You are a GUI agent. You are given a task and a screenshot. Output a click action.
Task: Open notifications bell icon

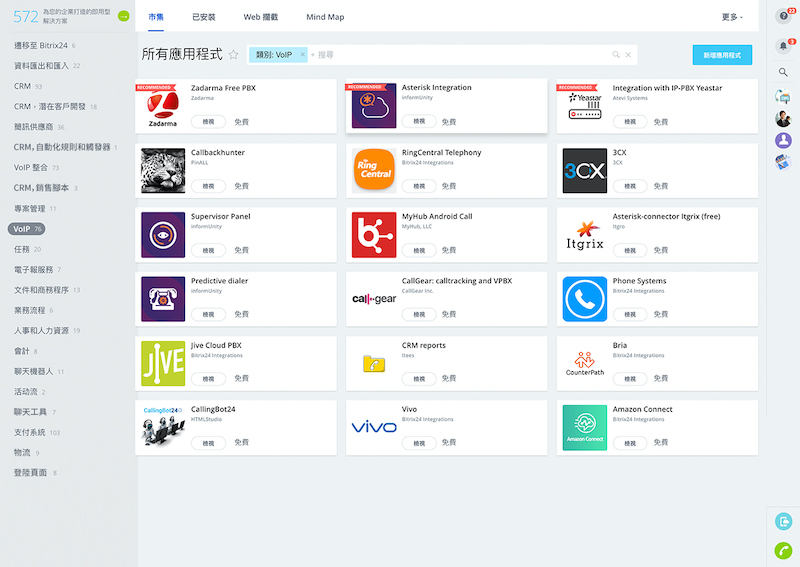tap(784, 46)
